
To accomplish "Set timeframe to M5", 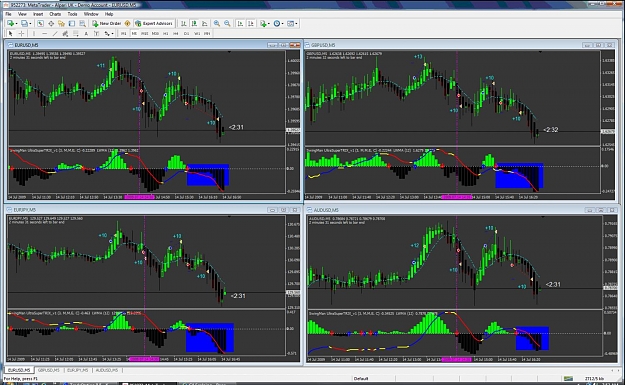I will [x=134, y=33].
